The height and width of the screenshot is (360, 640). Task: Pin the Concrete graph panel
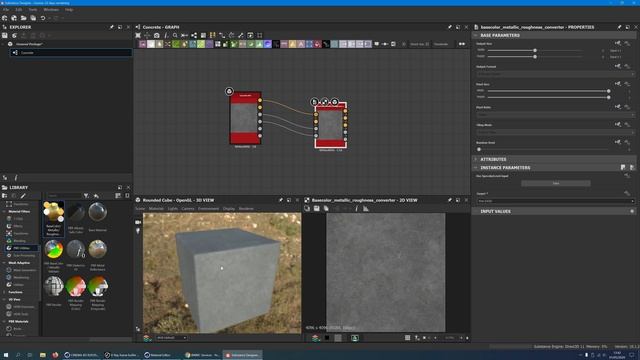click(x=449, y=27)
